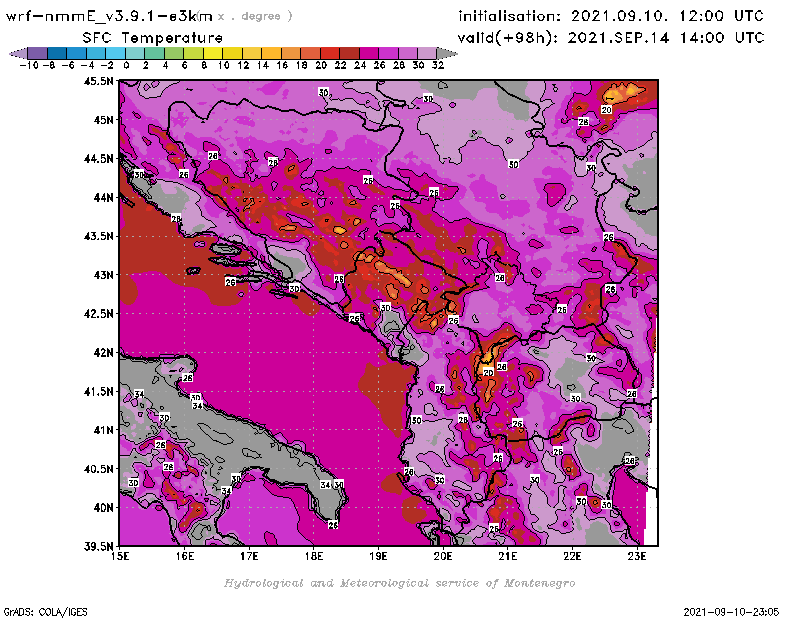Image resolution: width=800 pixels, height=618 pixels.
Task: Click the '42N' latitude axis label
Action: point(103,353)
